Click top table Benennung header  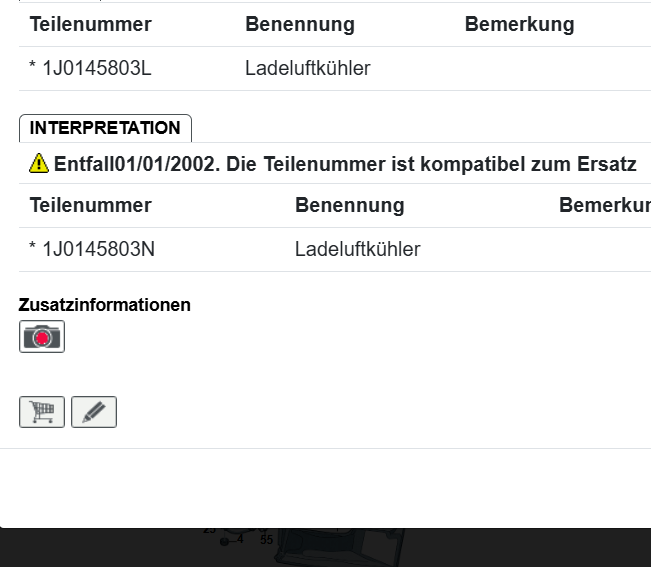[300, 24]
